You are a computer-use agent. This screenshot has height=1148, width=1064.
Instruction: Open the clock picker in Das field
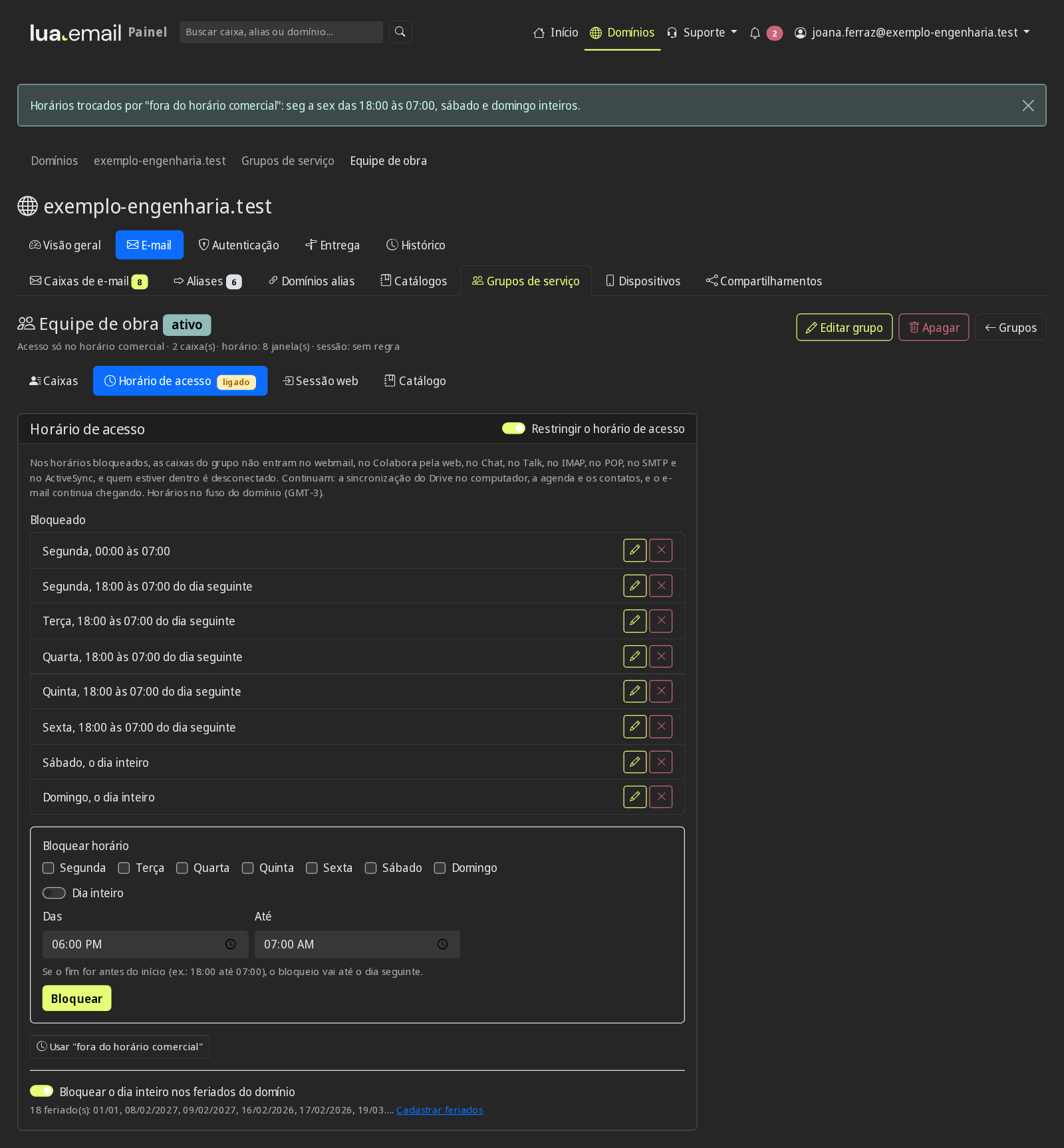pyautogui.click(x=231, y=944)
